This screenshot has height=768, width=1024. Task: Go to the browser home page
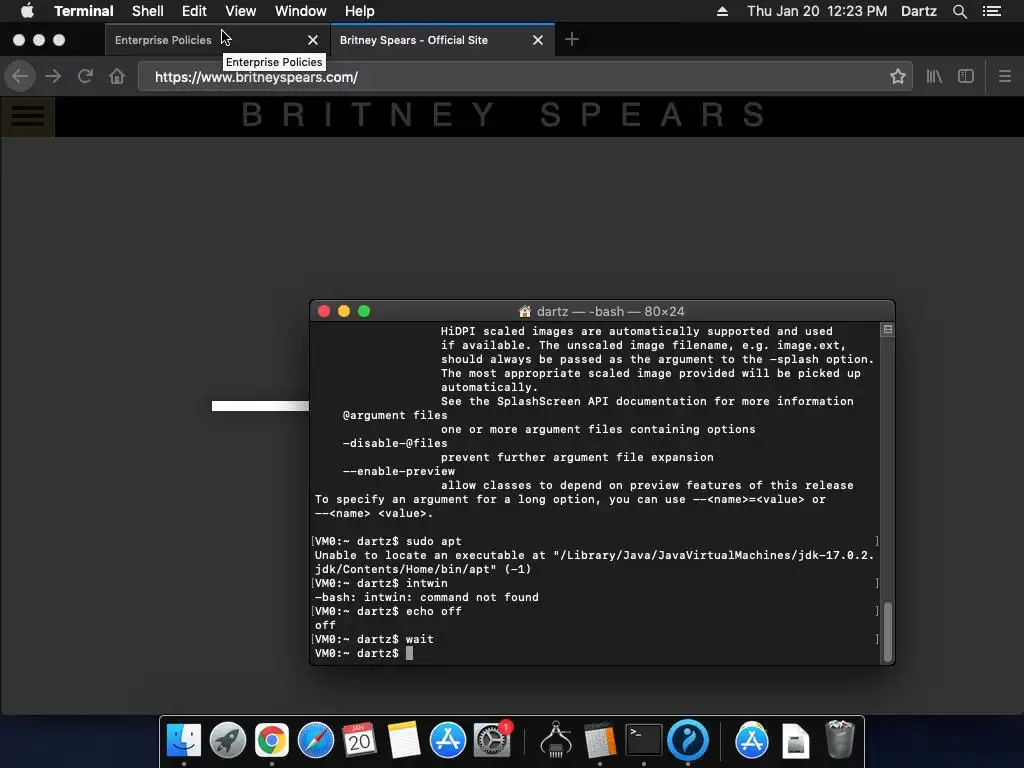[117, 76]
